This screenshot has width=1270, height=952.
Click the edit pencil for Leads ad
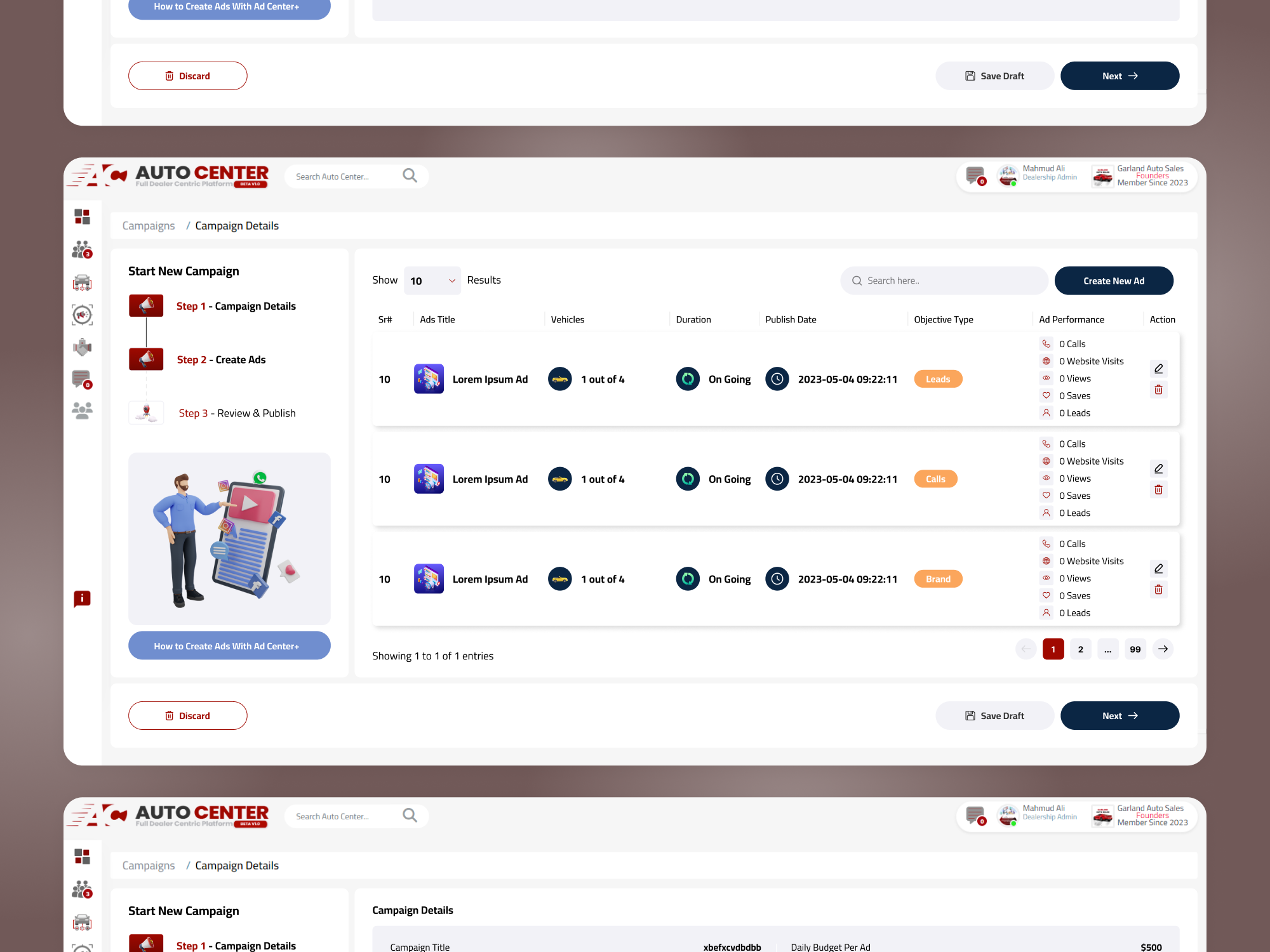(x=1158, y=369)
